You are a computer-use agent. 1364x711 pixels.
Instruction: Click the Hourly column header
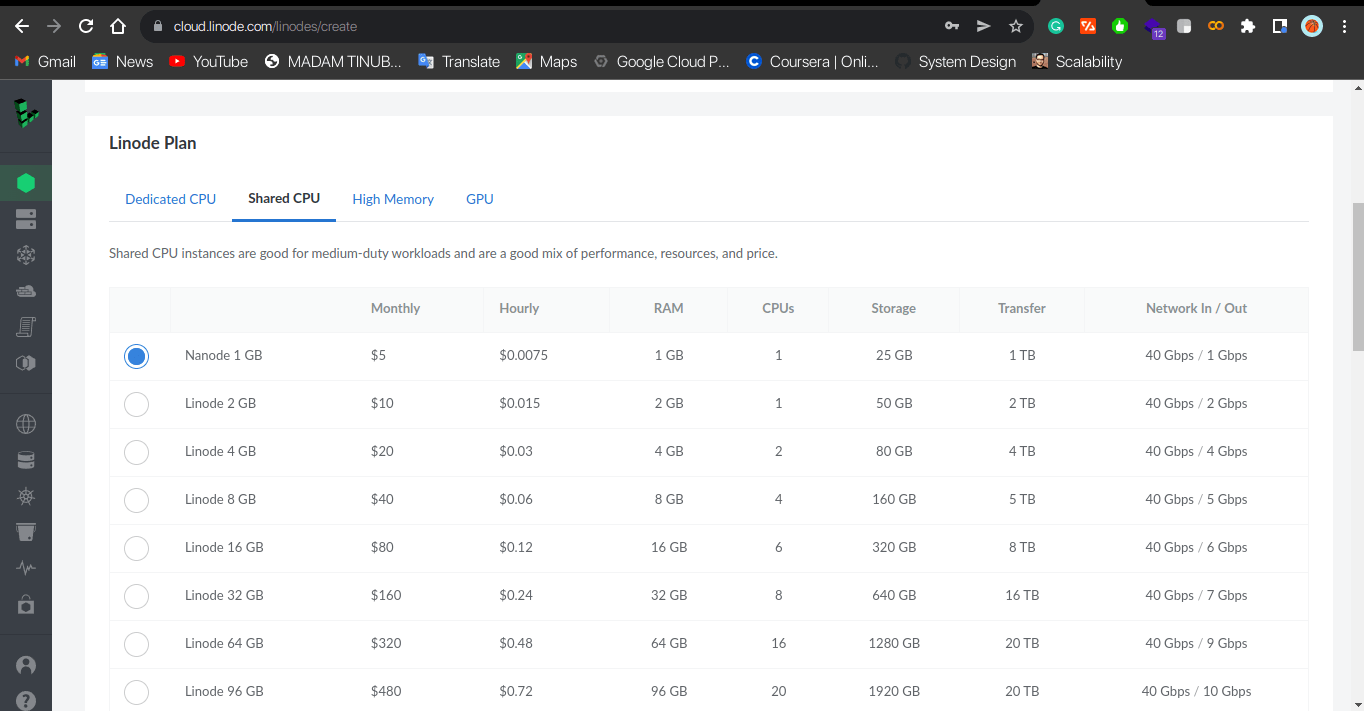coord(519,309)
